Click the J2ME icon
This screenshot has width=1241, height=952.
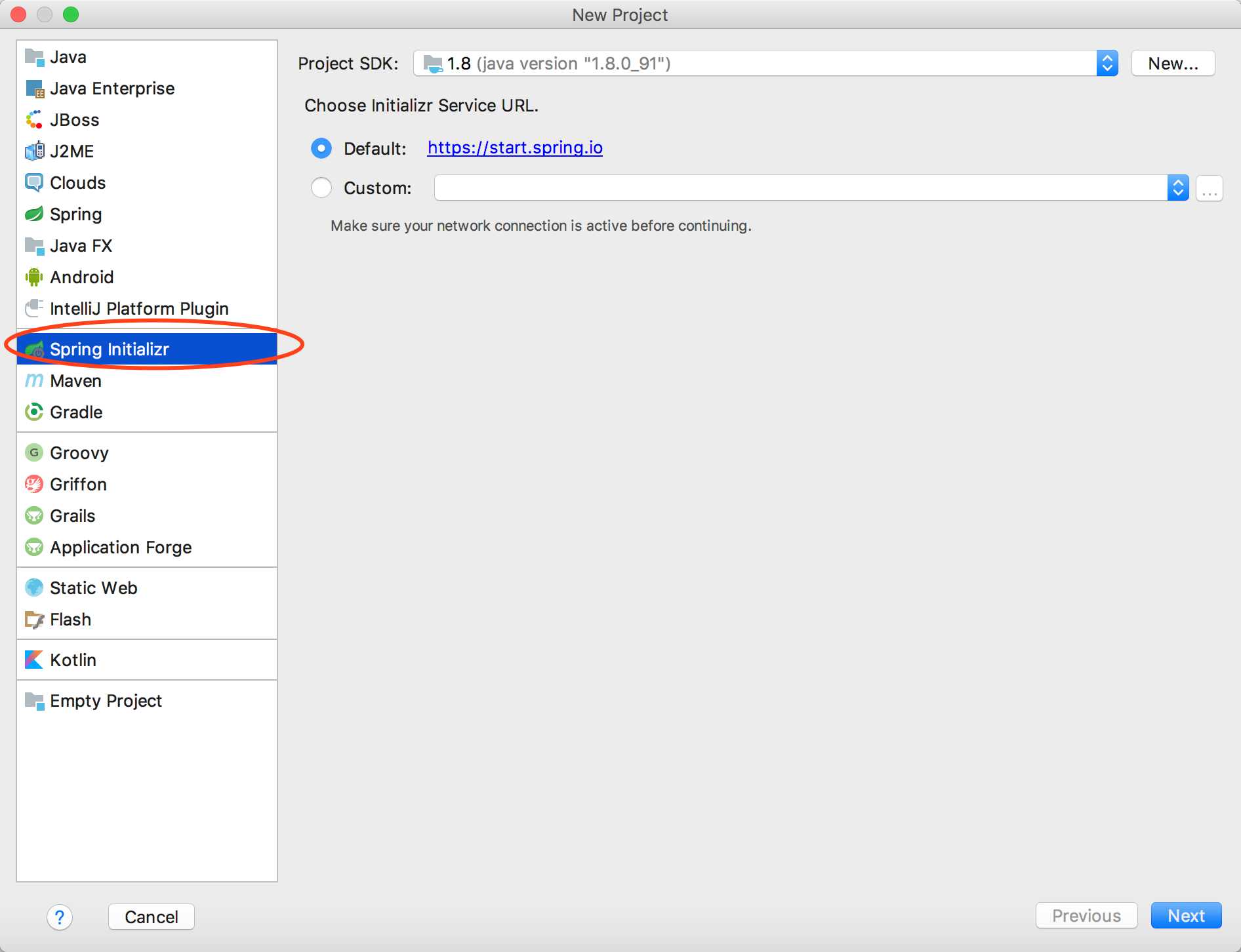pyautogui.click(x=34, y=151)
